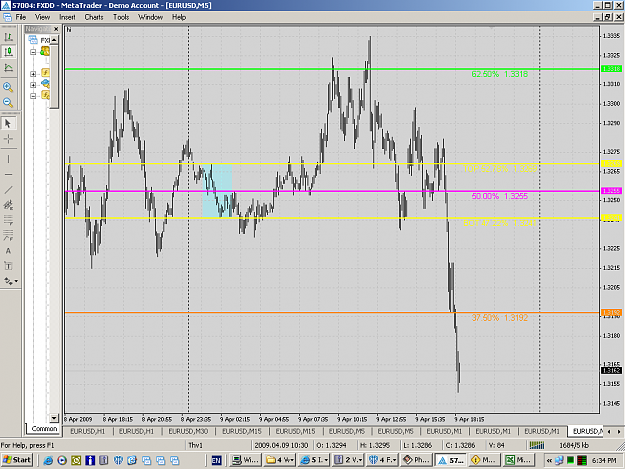Open the View menu

click(42, 17)
